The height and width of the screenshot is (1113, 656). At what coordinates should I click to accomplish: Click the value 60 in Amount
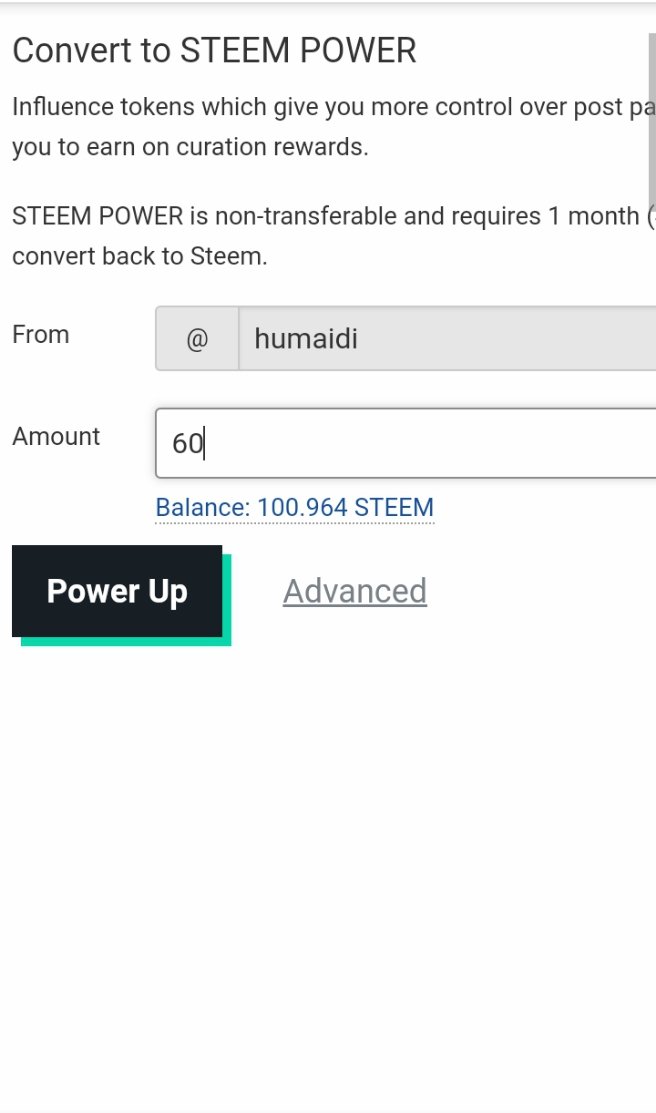pyautogui.click(x=187, y=444)
